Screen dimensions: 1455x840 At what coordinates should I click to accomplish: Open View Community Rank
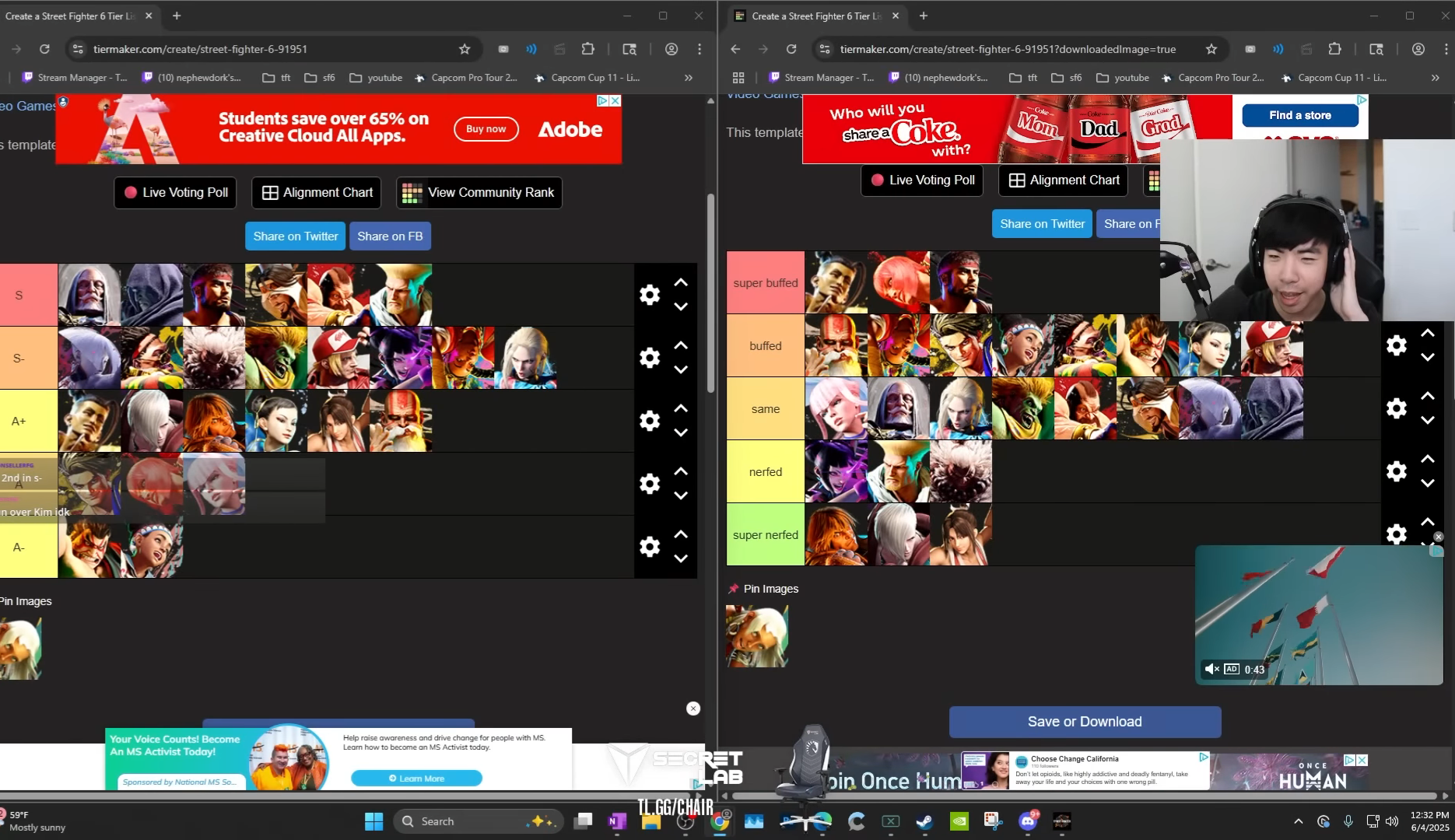pyautogui.click(x=479, y=192)
